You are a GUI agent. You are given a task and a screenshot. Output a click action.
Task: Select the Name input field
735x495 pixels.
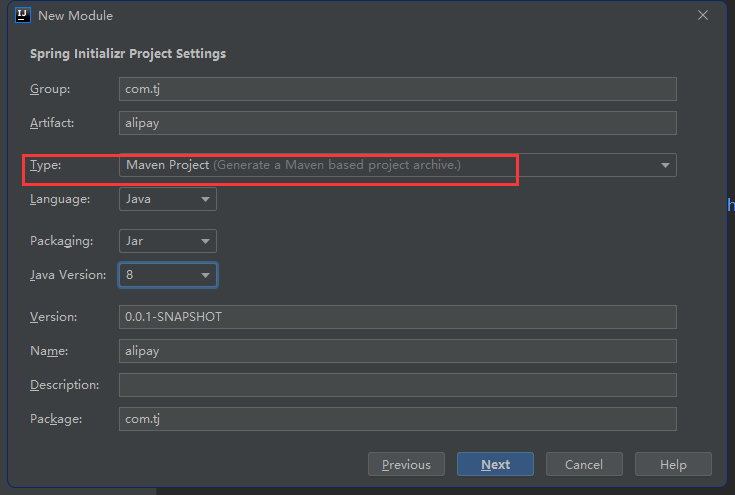(397, 351)
